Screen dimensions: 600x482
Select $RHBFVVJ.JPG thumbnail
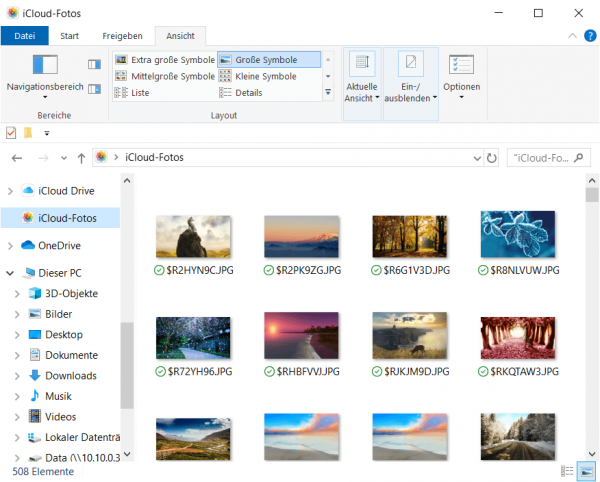(x=302, y=335)
